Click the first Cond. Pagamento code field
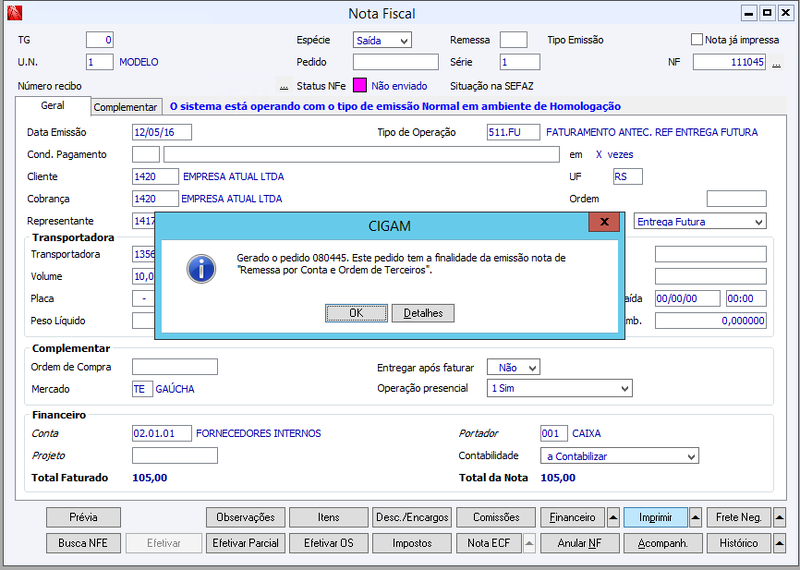800x570 pixels. 146,155
